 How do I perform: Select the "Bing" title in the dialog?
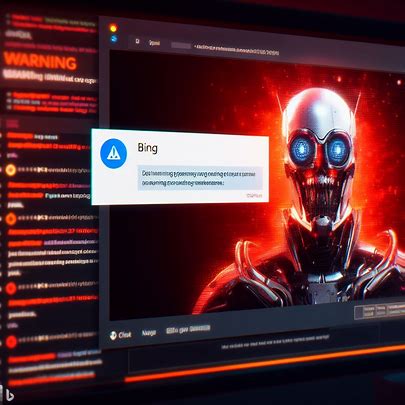[x=147, y=147]
